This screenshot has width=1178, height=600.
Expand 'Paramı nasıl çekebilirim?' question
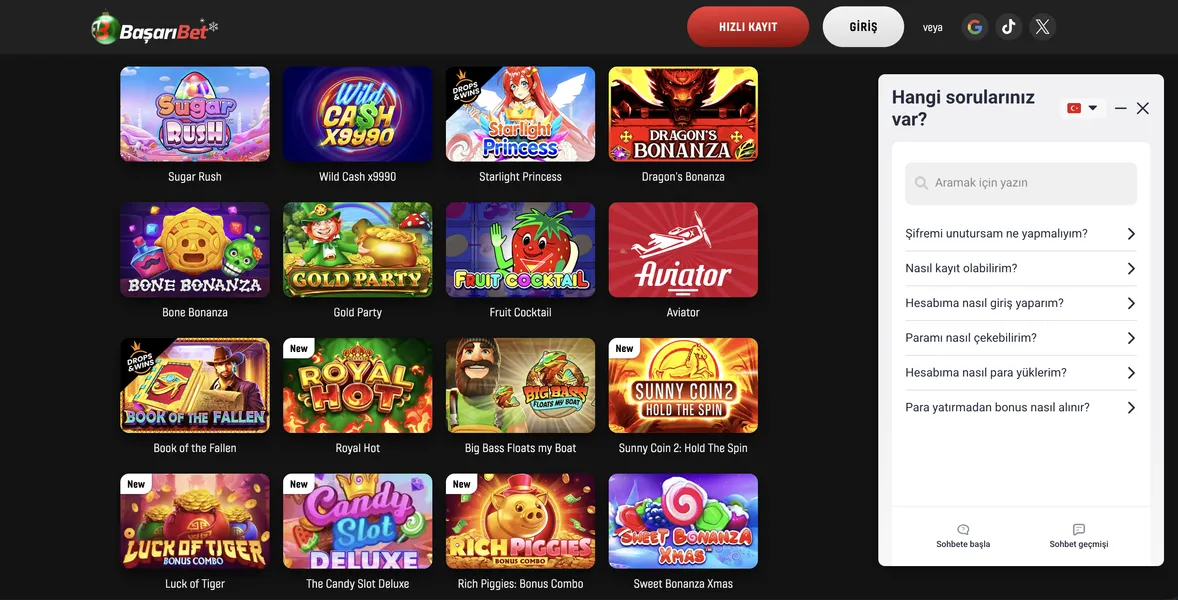tap(1020, 338)
